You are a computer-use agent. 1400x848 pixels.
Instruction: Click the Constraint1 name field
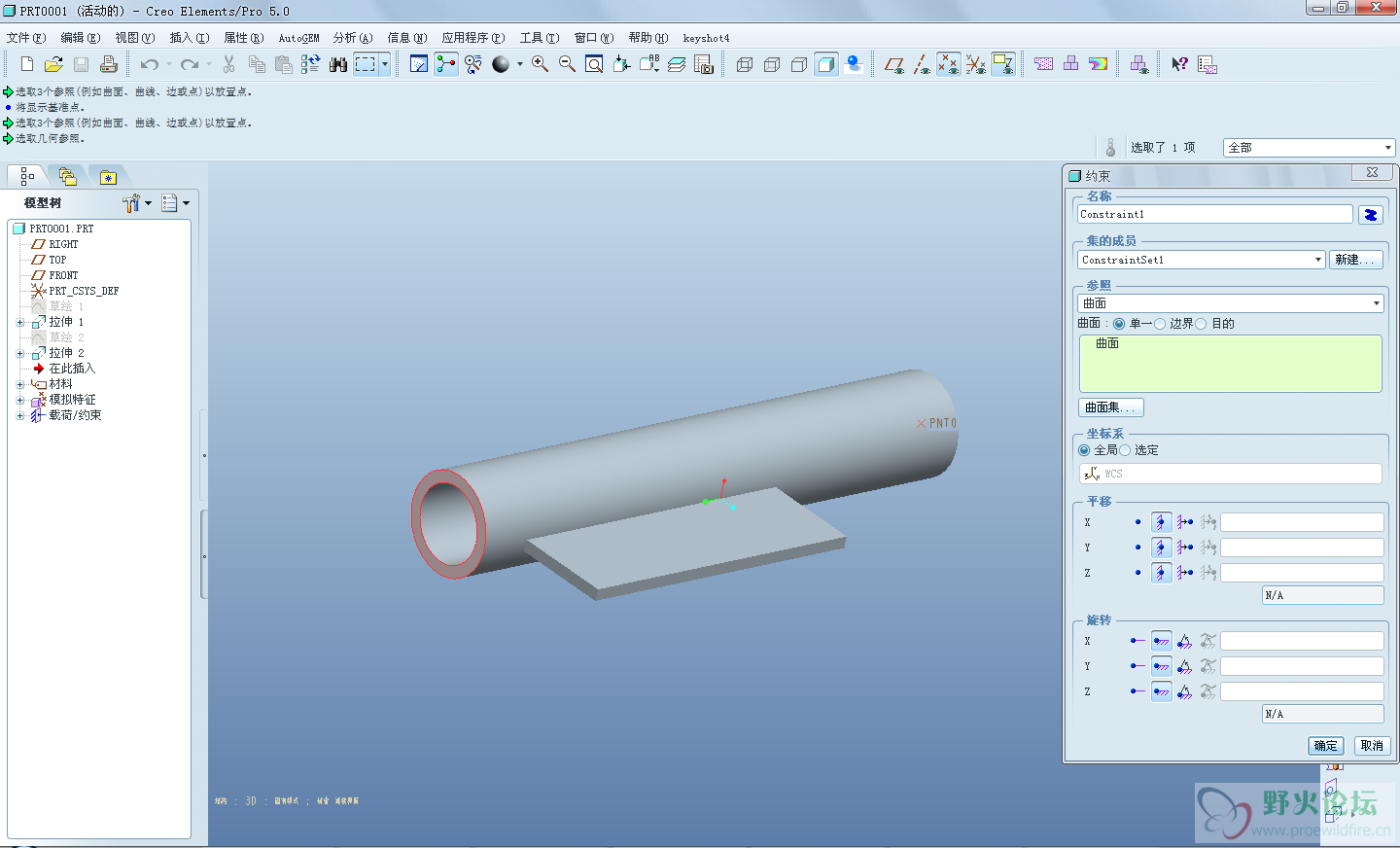pos(1214,215)
